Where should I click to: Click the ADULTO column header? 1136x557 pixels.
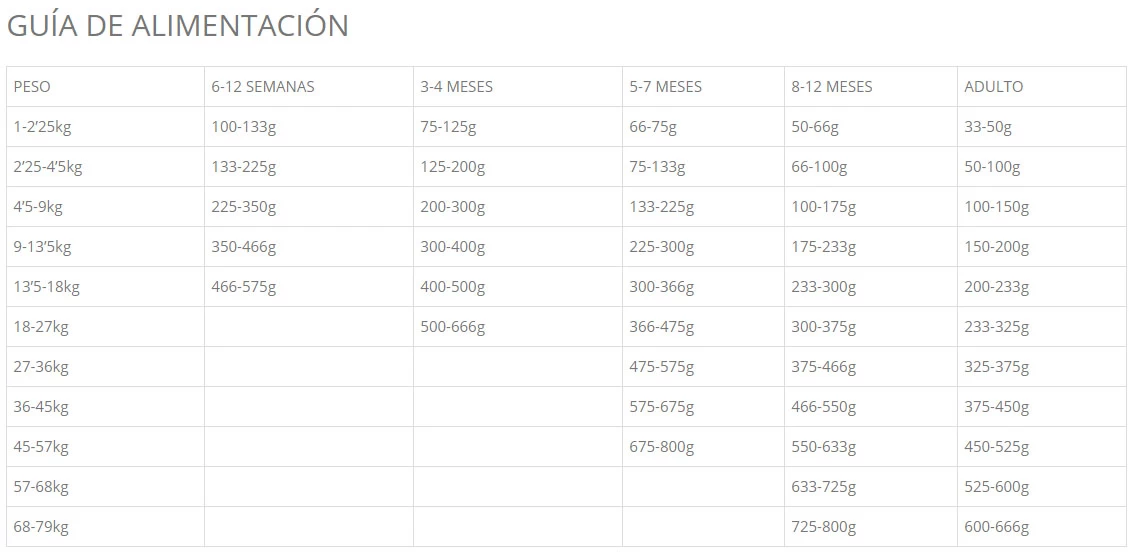[x=994, y=87]
